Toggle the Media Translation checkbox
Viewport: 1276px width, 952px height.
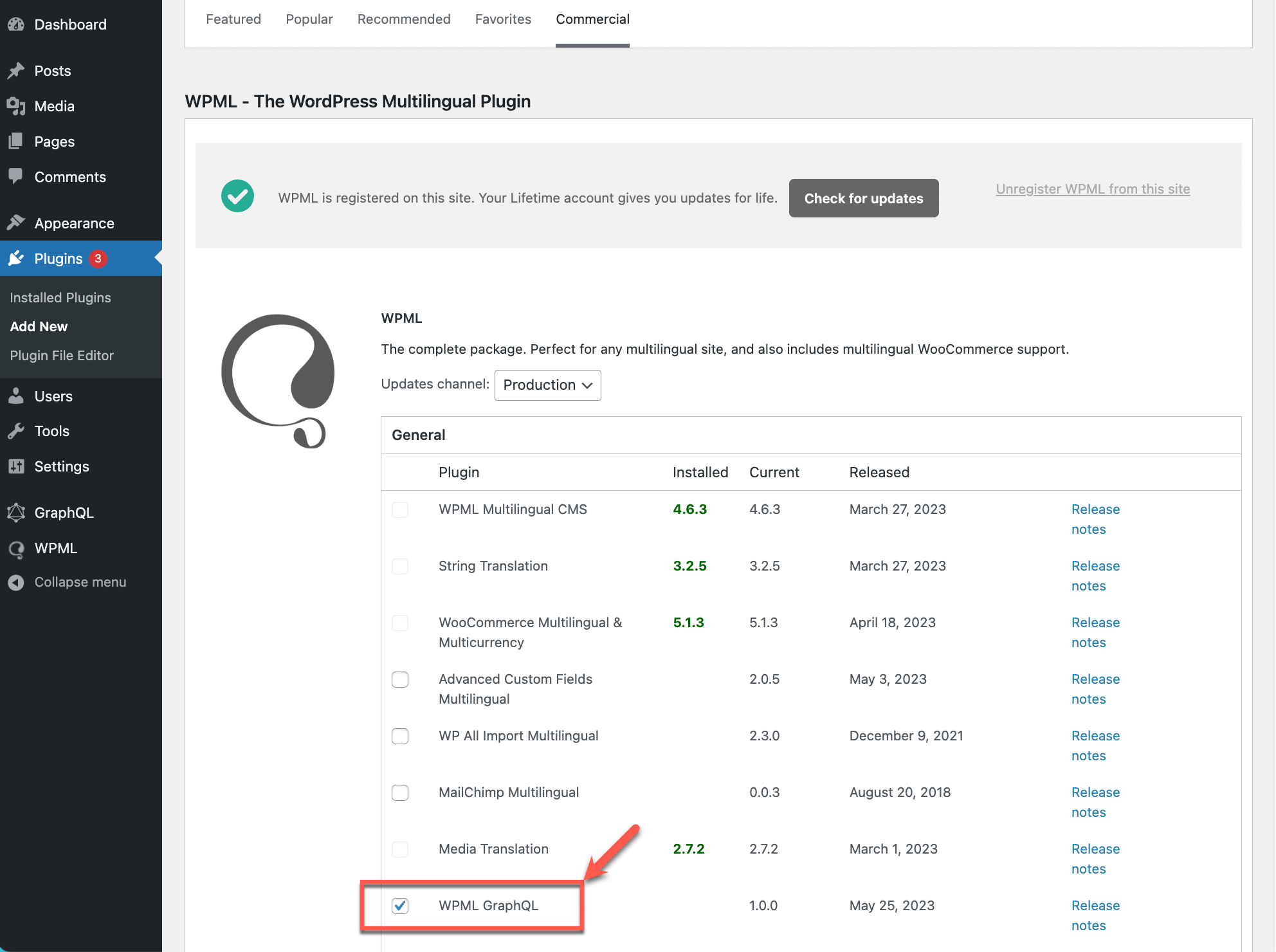(x=400, y=849)
